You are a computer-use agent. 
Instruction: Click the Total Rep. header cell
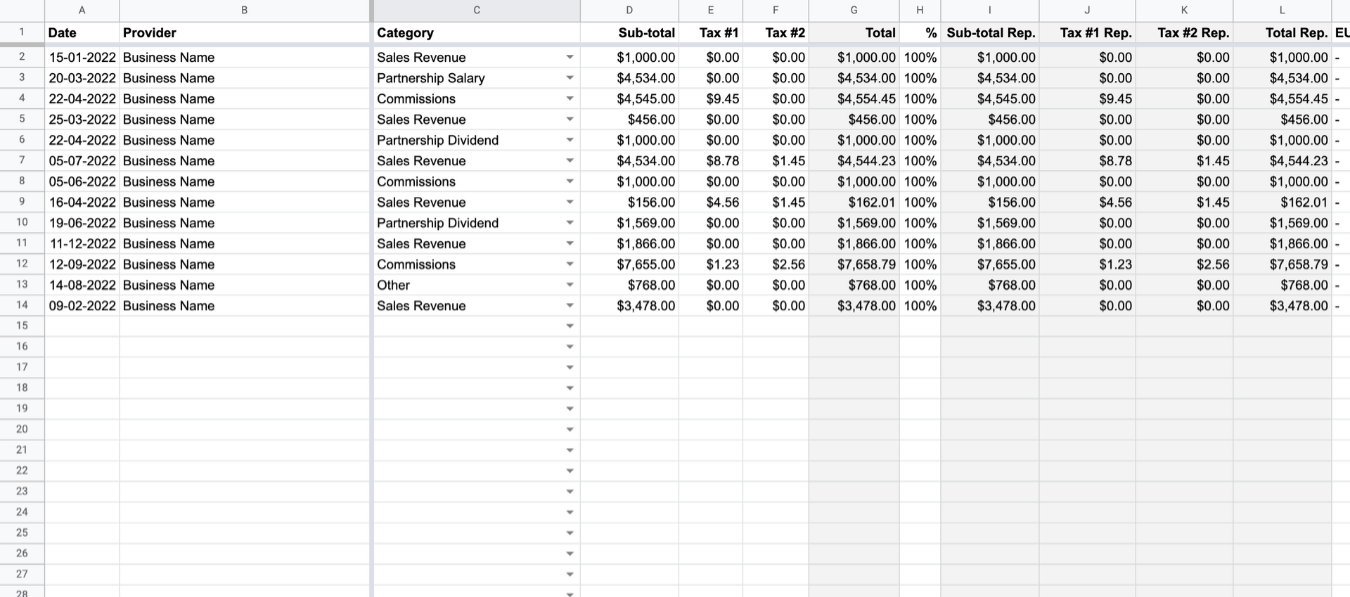click(1296, 33)
